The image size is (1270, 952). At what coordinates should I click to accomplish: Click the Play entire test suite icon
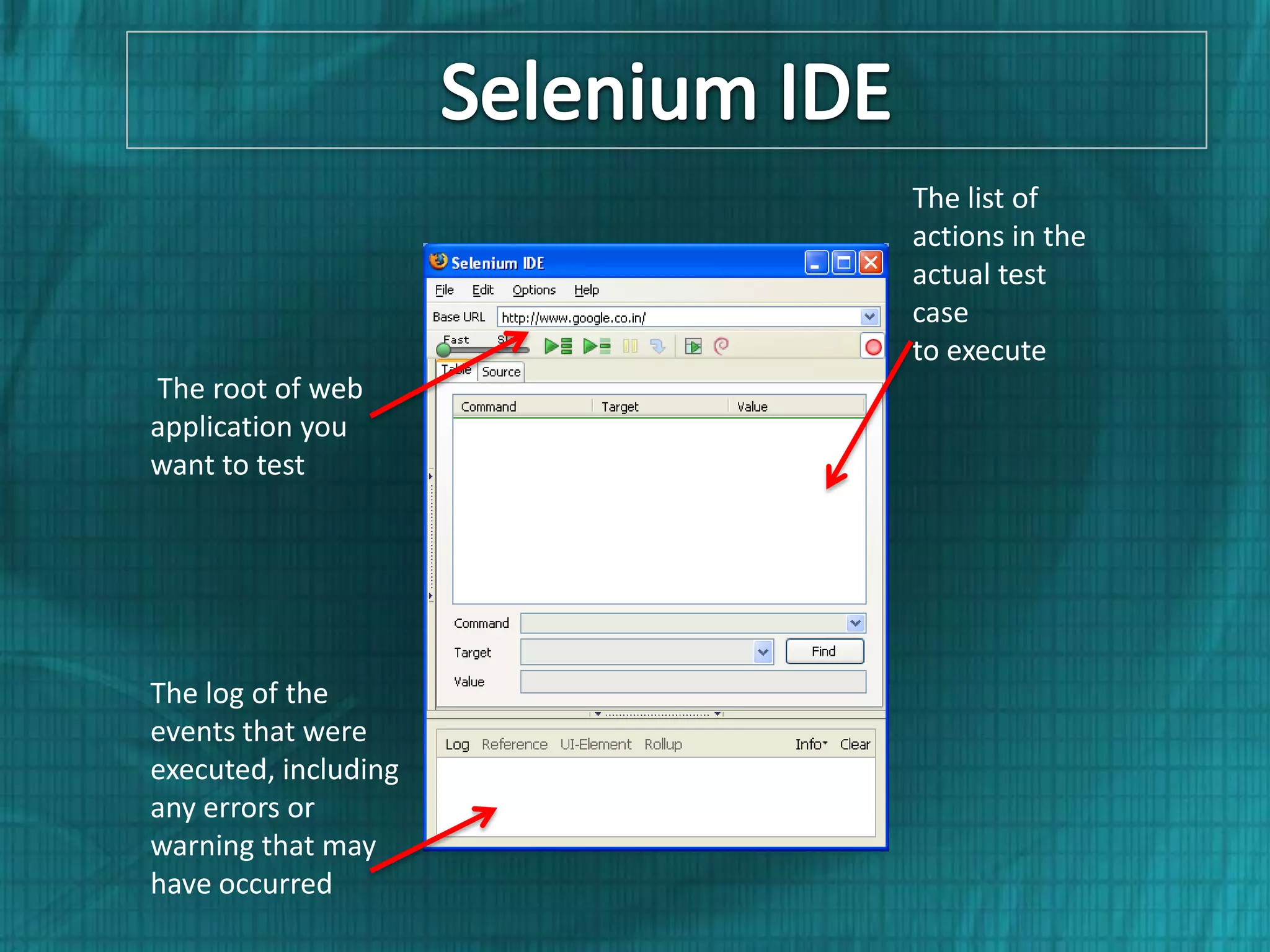pyautogui.click(x=557, y=346)
